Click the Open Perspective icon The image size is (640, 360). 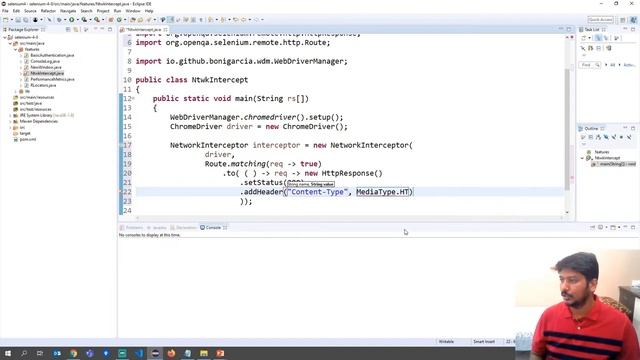pyautogui.click(x=623, y=20)
